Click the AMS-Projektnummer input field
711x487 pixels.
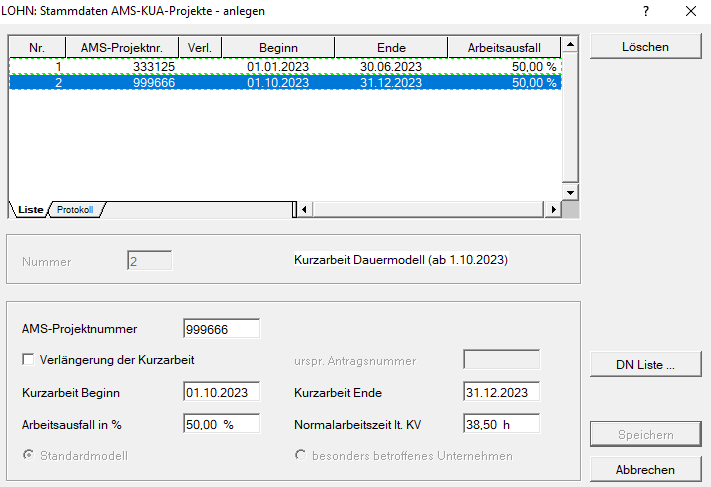tap(221, 329)
